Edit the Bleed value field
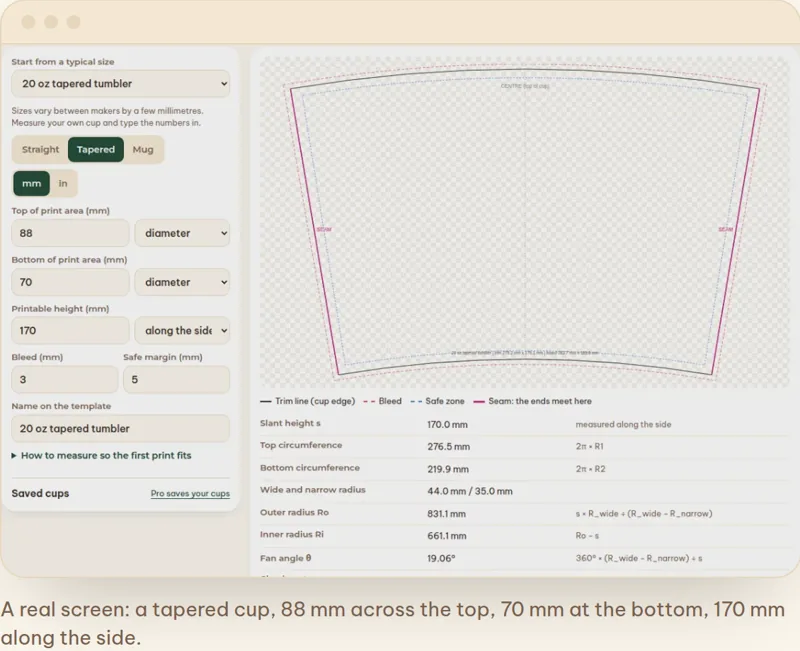The image size is (800, 651). [x=65, y=380]
